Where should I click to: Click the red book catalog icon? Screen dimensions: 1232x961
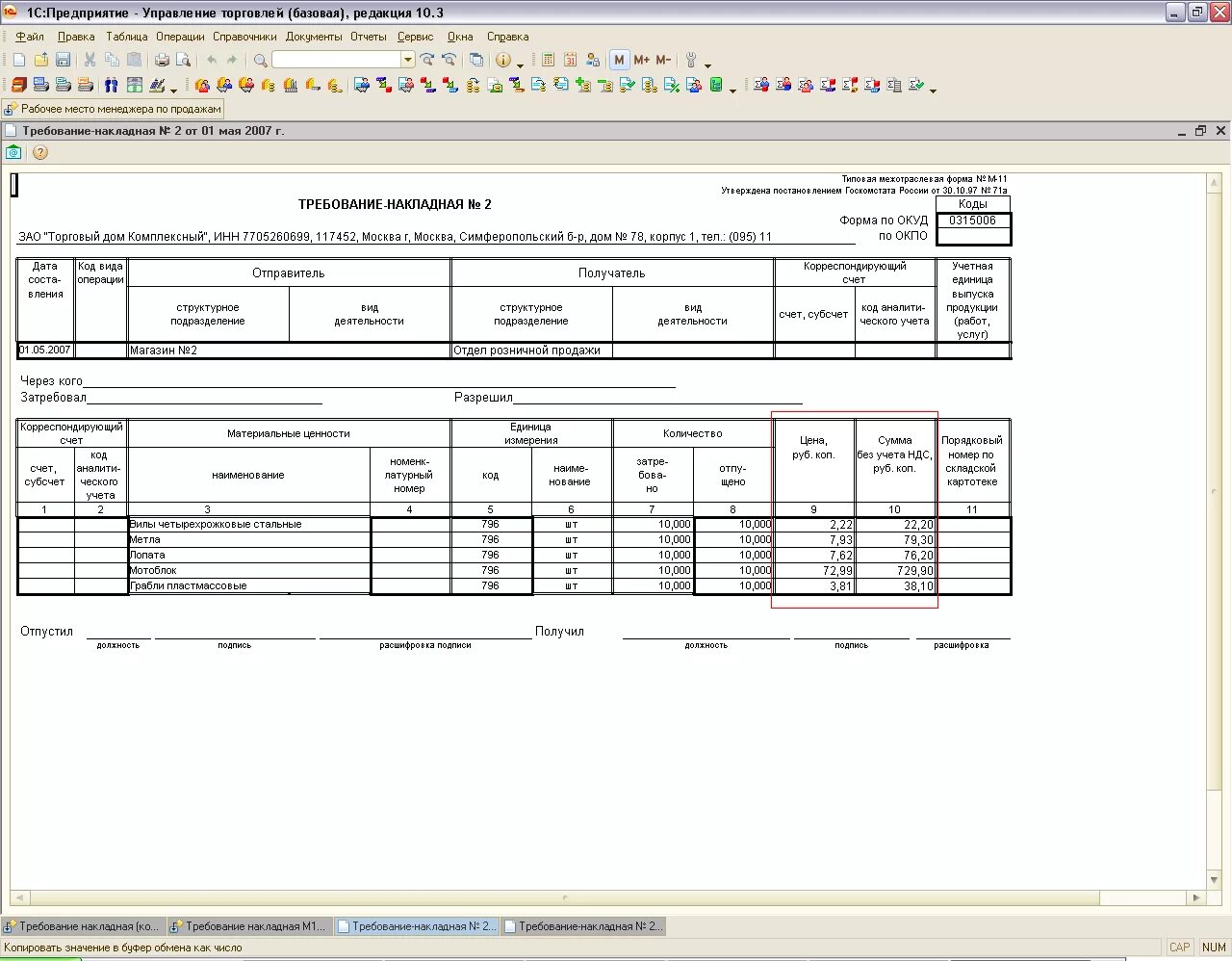(x=19, y=85)
